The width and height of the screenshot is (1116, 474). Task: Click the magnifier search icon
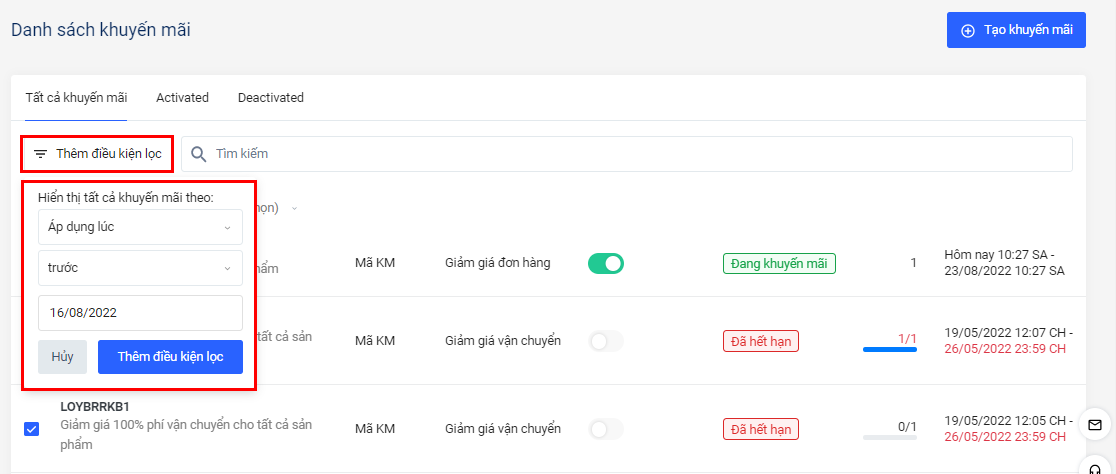(198, 154)
